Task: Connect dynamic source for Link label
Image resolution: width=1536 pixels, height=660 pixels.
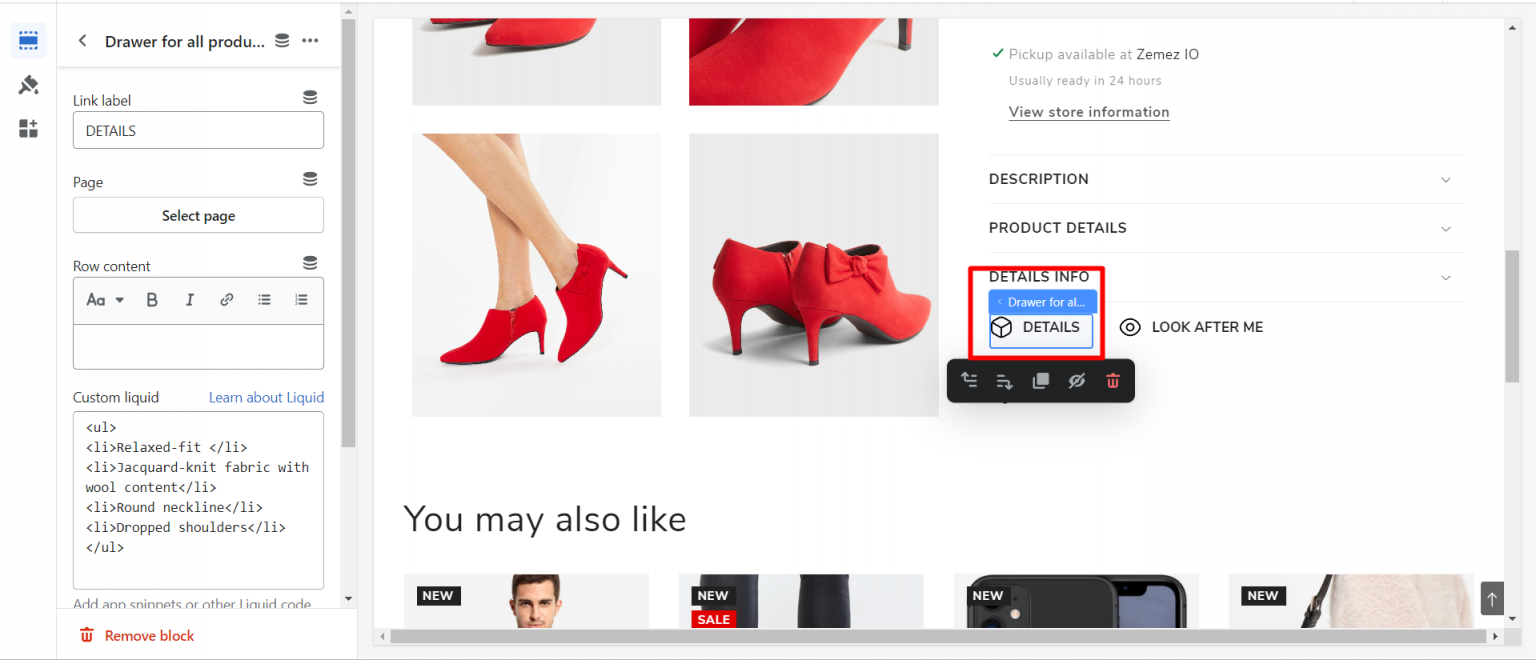Action: tap(310, 98)
